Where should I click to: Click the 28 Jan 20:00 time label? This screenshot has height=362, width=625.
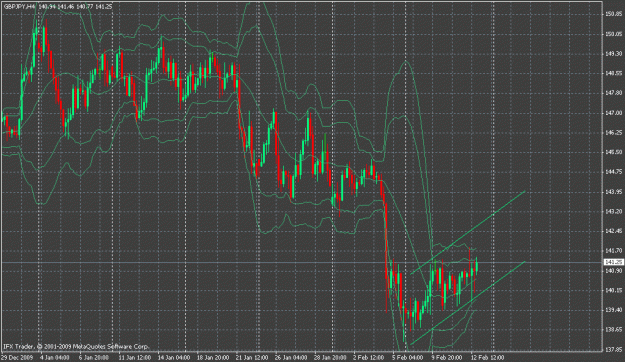point(330,358)
